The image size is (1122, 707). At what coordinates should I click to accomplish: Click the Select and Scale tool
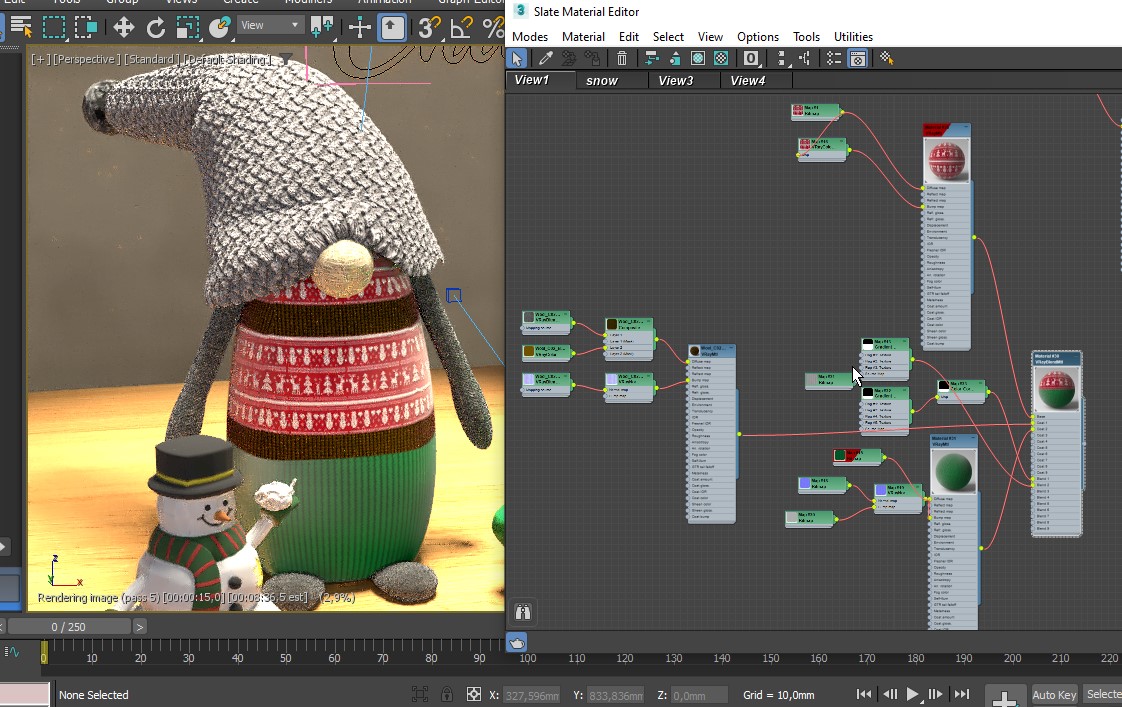point(188,27)
